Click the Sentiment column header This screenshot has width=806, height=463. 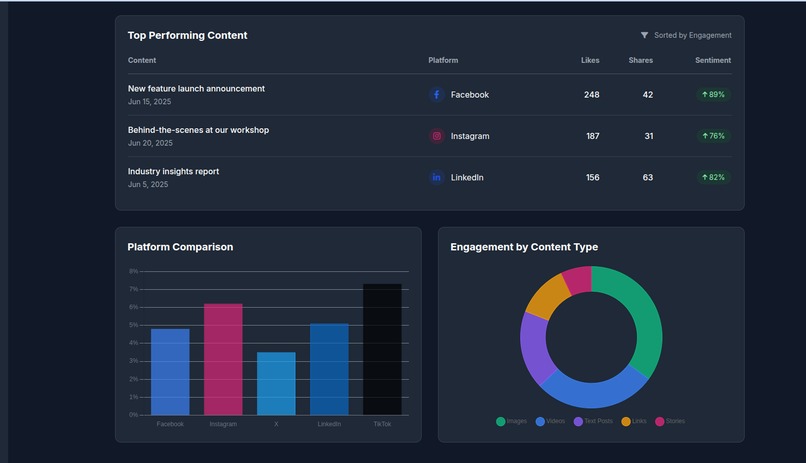713,60
